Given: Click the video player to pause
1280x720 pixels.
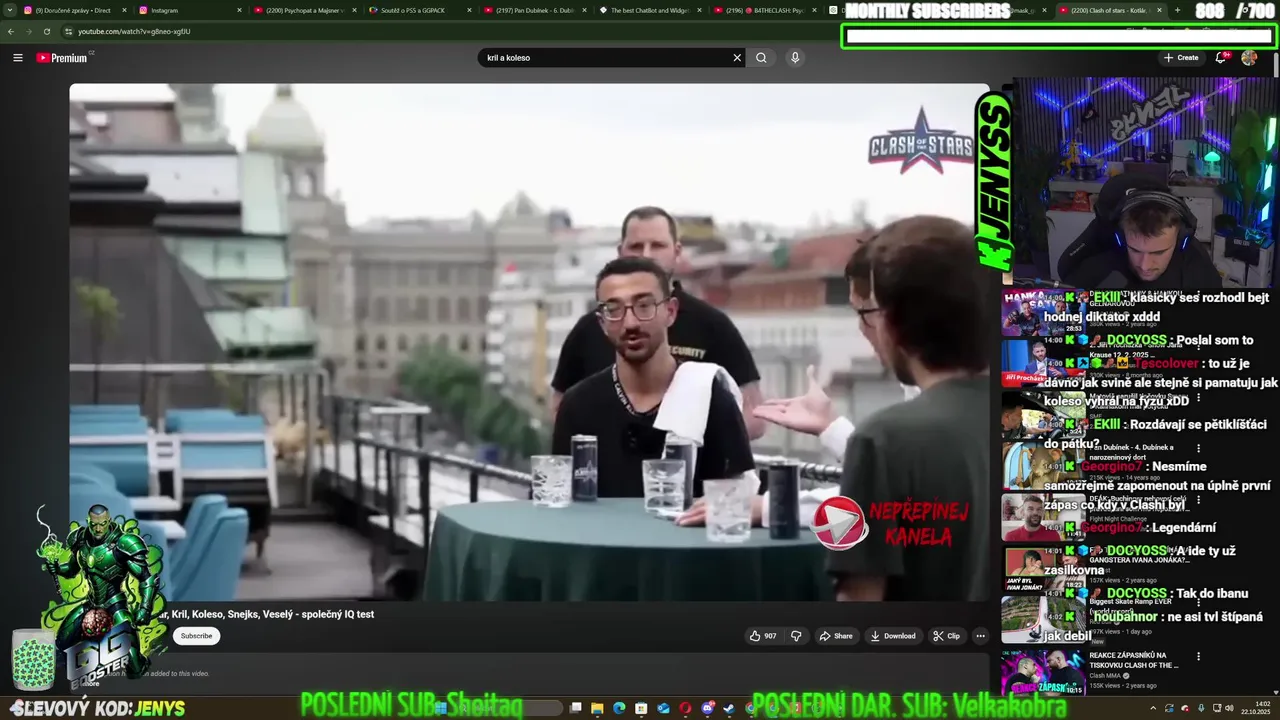Looking at the screenshot, I should tap(529, 342).
